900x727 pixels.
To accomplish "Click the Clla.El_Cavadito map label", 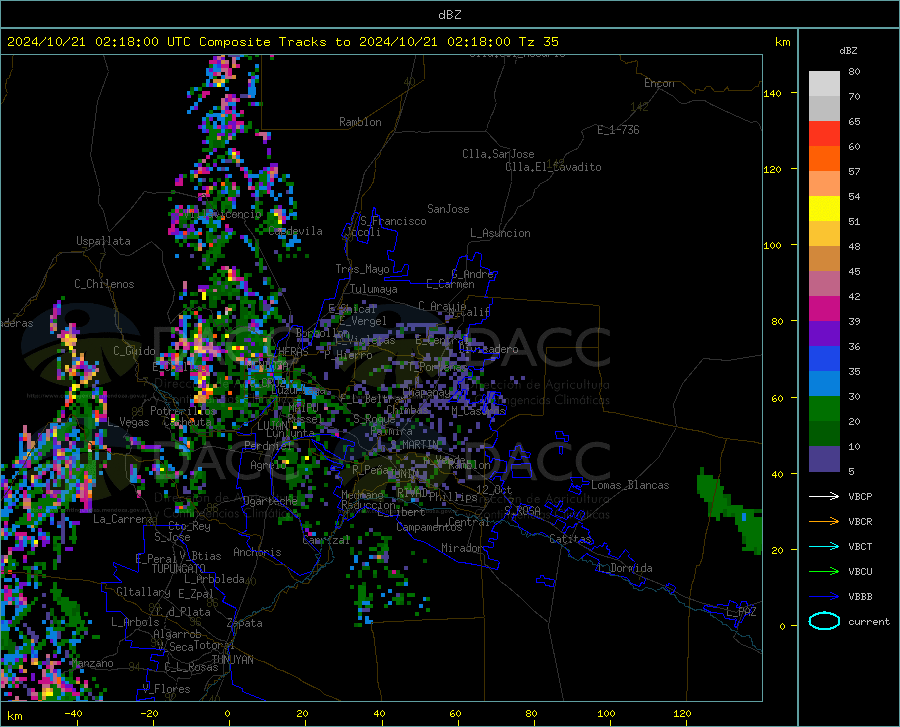I will pos(553,167).
